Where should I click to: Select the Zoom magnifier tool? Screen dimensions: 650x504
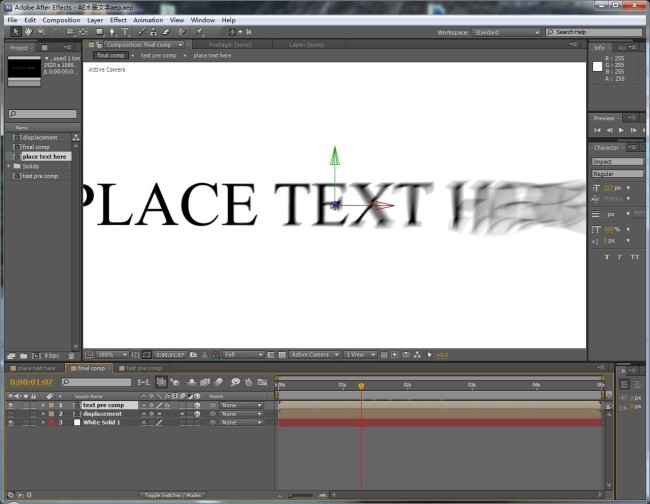(41, 32)
